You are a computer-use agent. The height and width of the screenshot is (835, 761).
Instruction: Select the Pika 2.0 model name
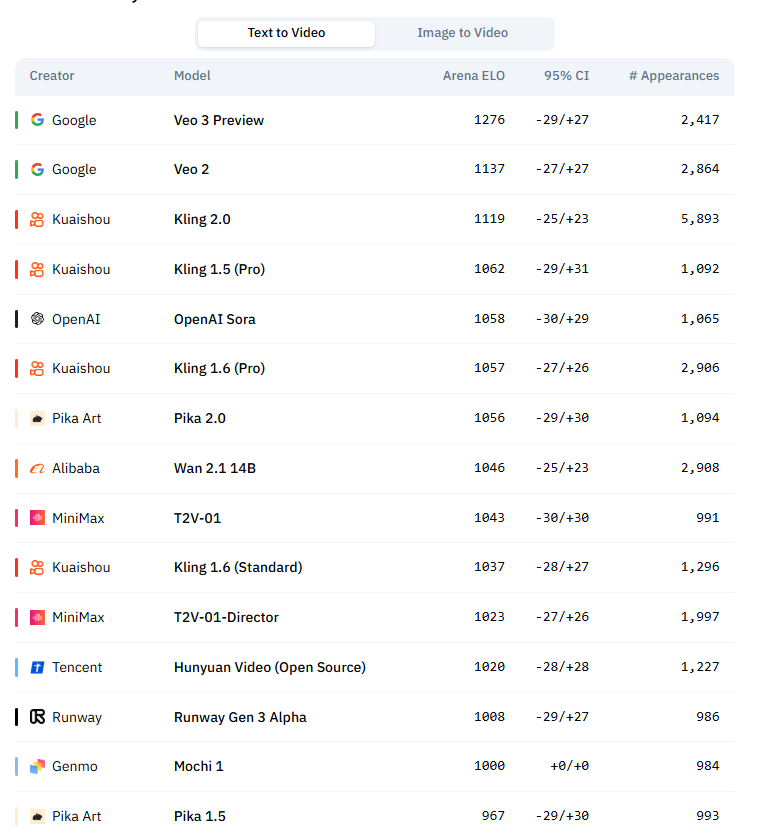(200, 419)
